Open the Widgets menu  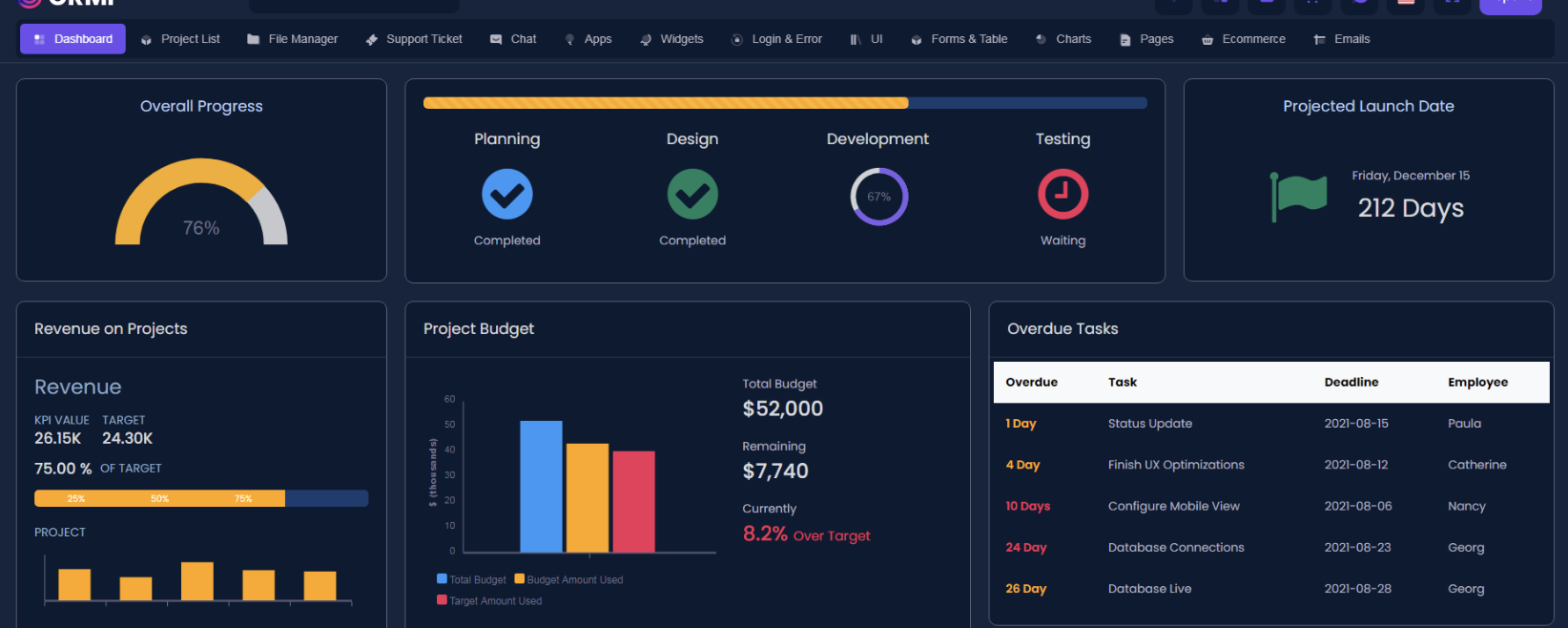tap(671, 39)
